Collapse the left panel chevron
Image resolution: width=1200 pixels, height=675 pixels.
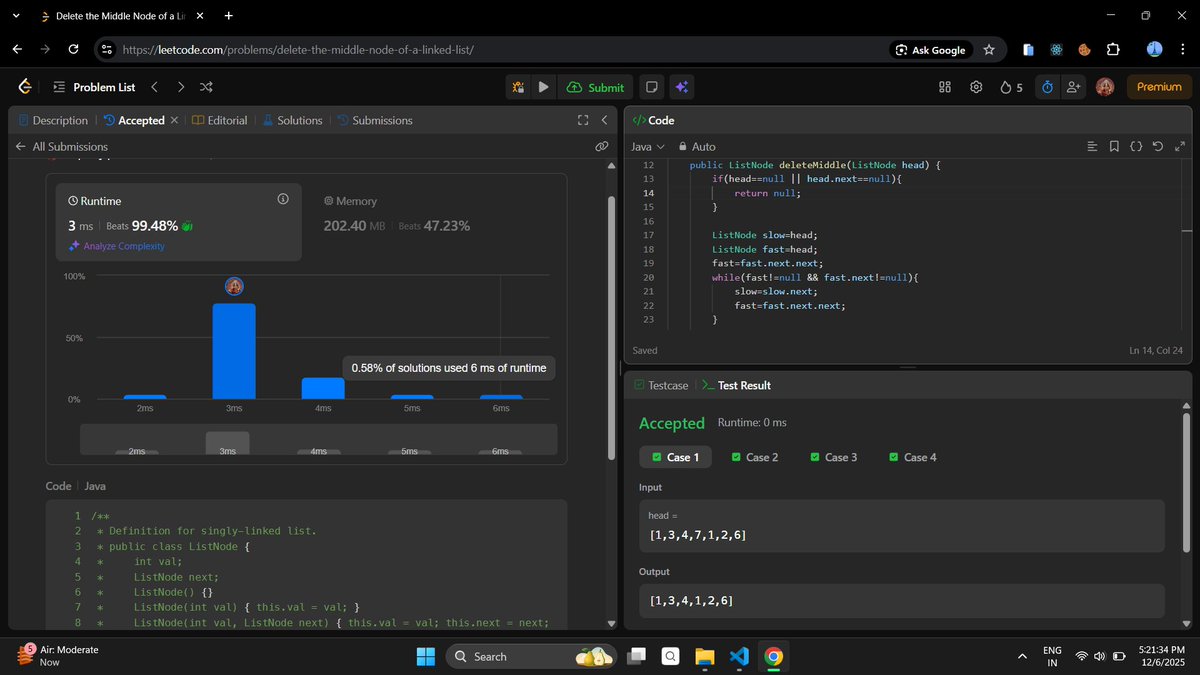pos(604,120)
